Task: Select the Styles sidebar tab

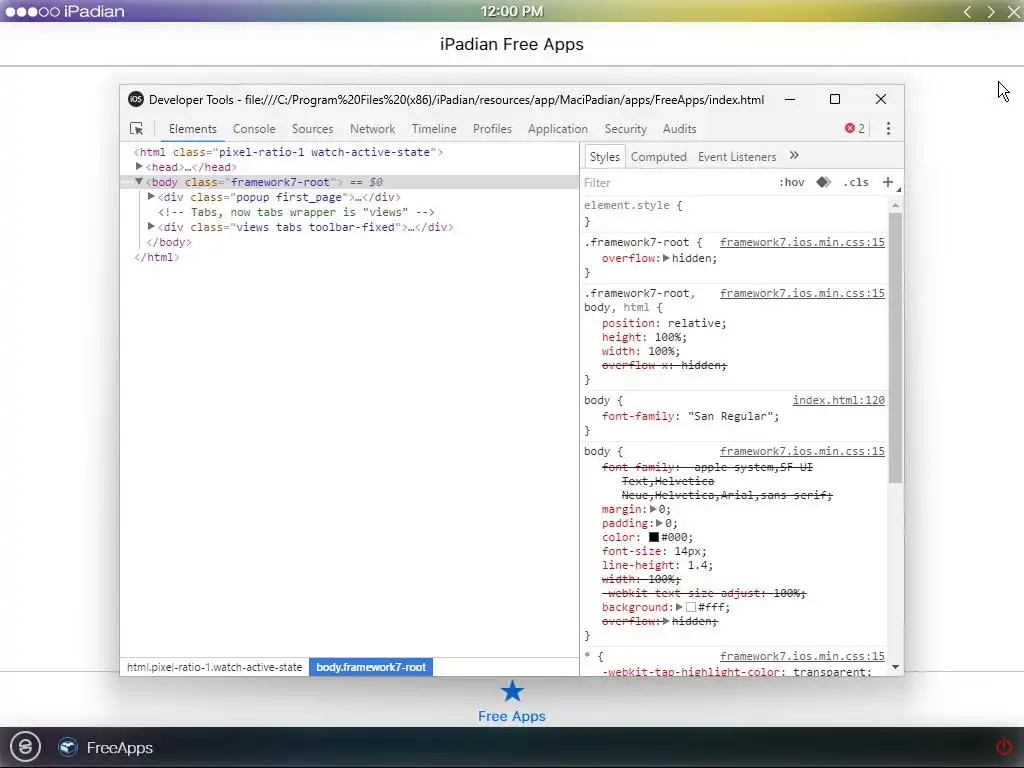Action: (x=604, y=157)
